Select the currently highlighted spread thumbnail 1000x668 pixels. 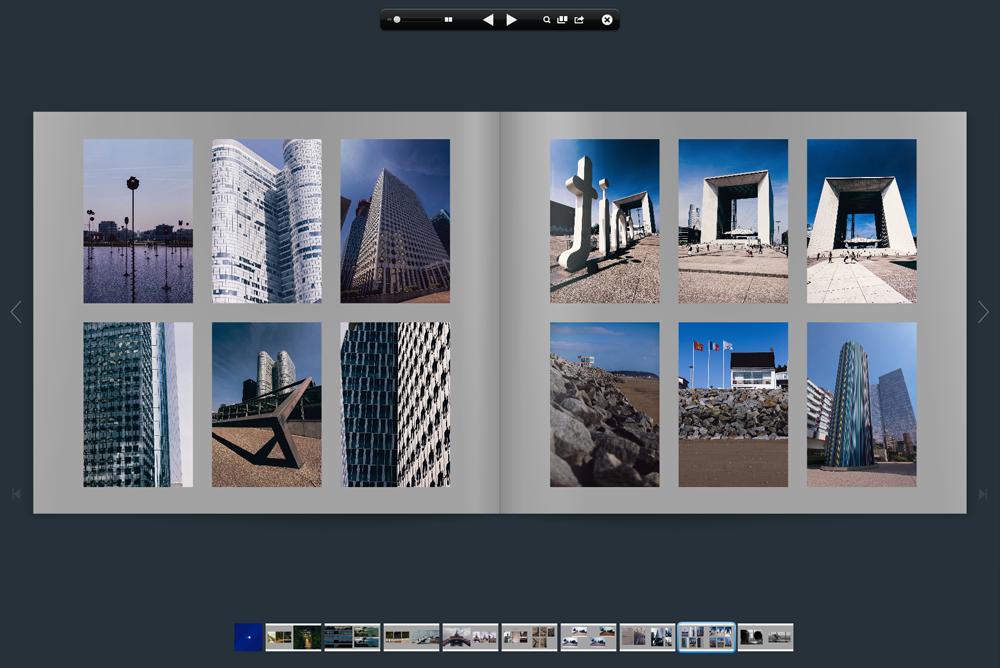pyautogui.click(x=706, y=637)
